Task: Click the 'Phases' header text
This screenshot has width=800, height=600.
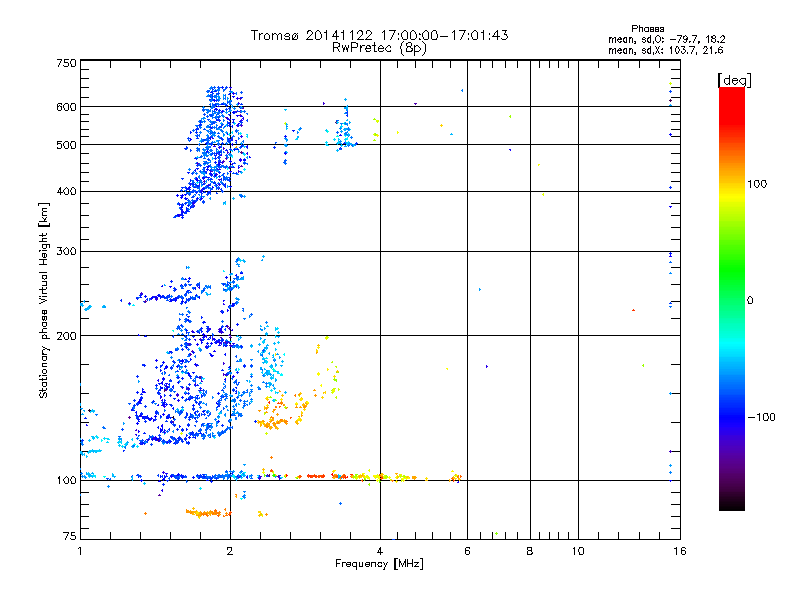Action: (x=647, y=29)
